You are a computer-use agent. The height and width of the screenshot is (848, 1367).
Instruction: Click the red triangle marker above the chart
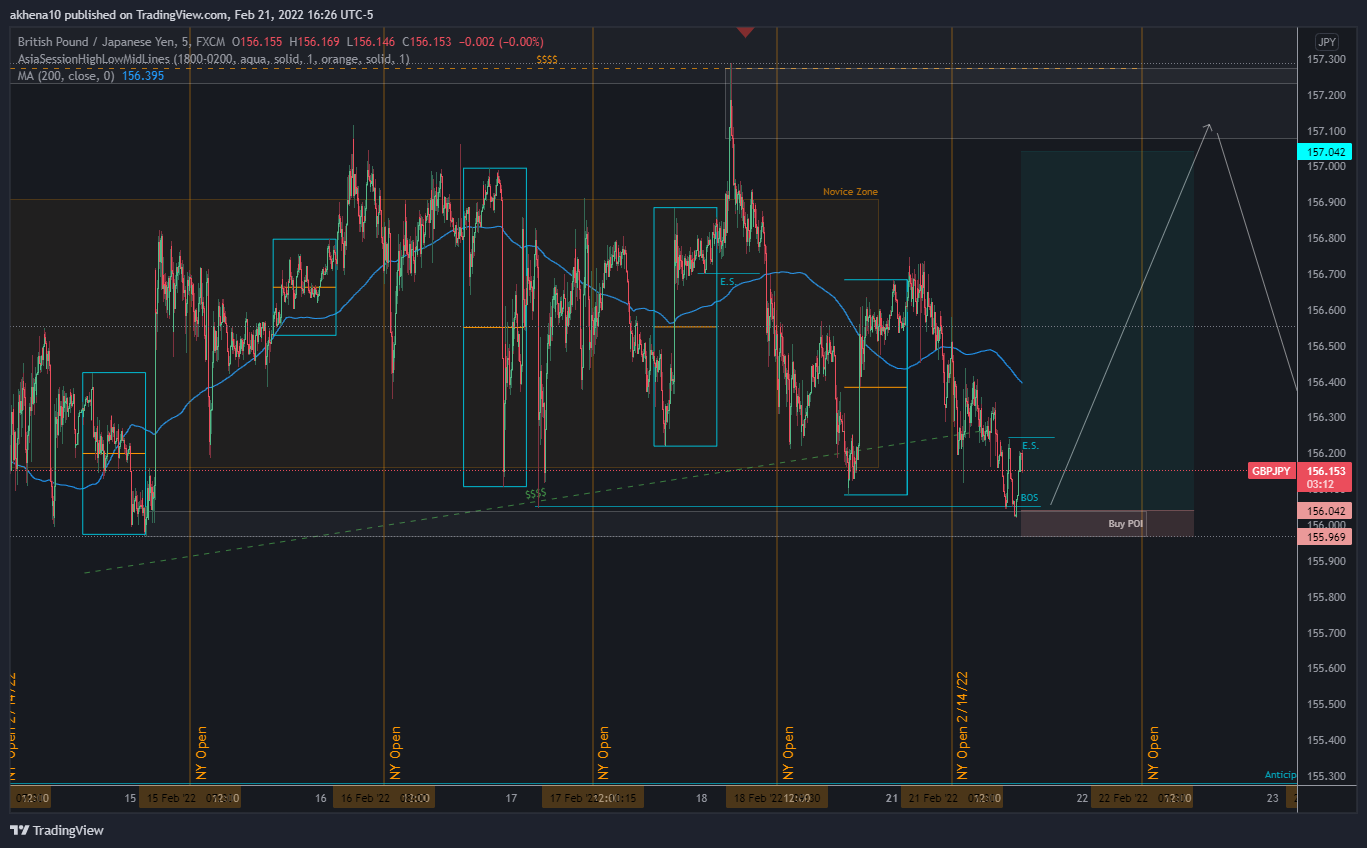pos(745,32)
